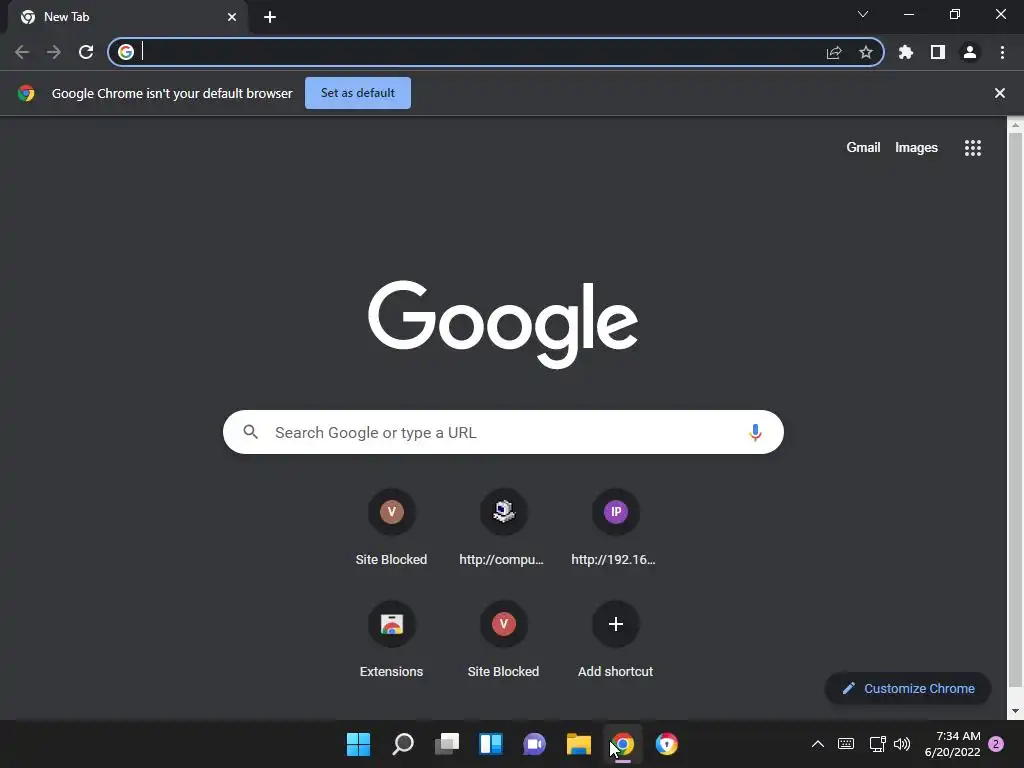Click Customize Chrome button
The width and height of the screenshot is (1024, 768).
(x=908, y=688)
